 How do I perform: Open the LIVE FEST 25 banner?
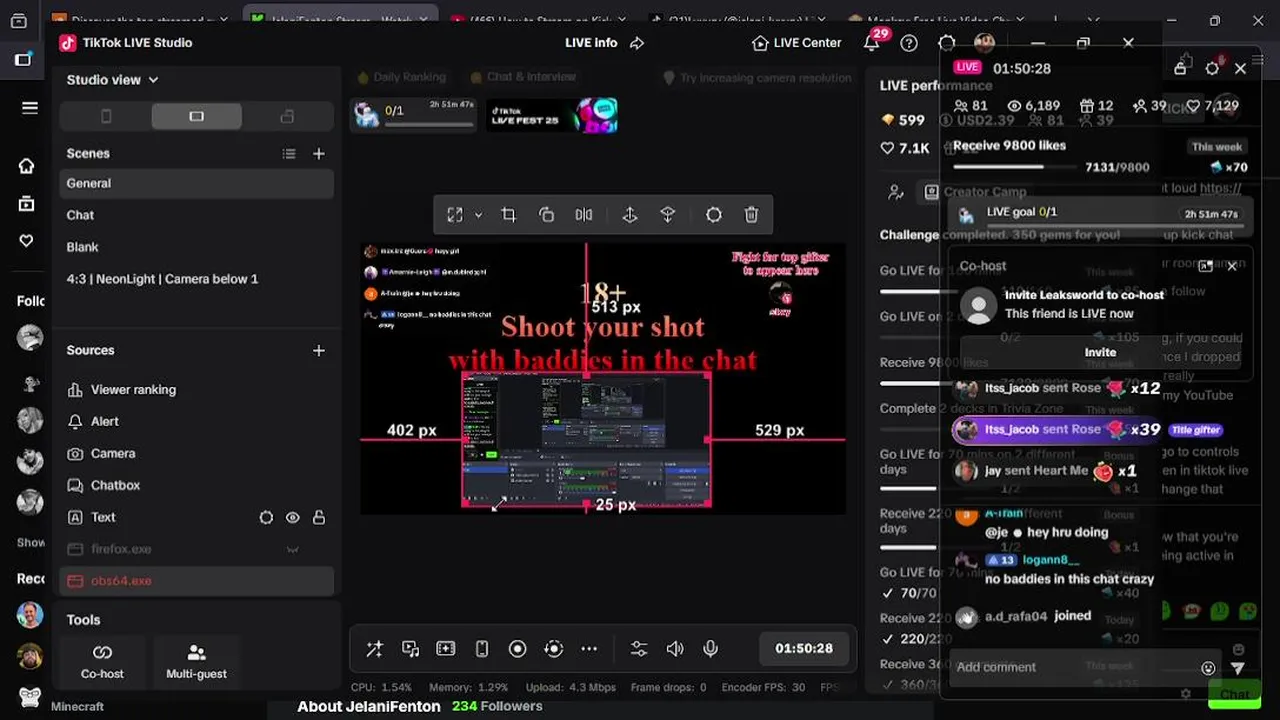(552, 115)
